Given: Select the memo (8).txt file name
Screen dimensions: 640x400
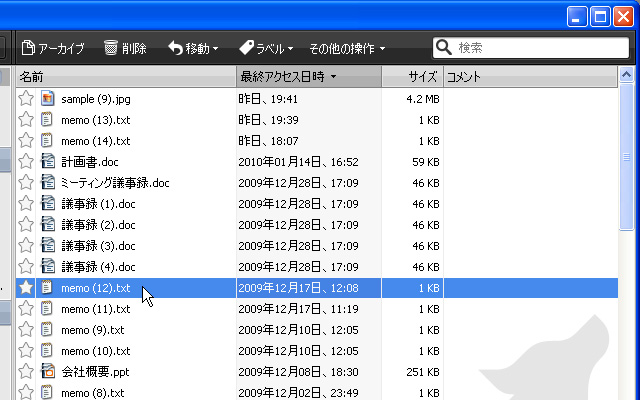Looking at the screenshot, I should coord(93,393).
